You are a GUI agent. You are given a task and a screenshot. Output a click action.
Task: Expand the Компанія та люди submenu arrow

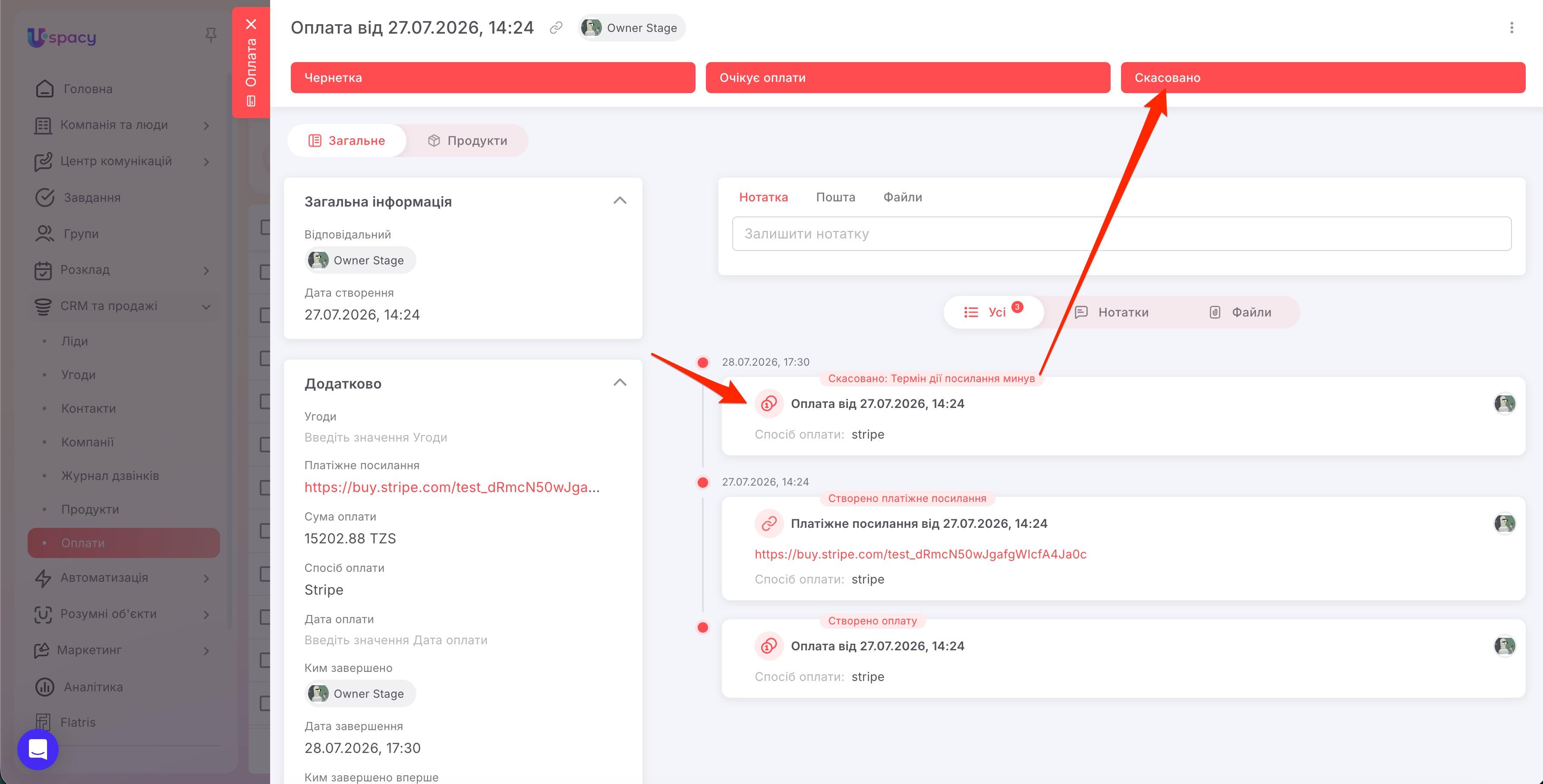(206, 125)
